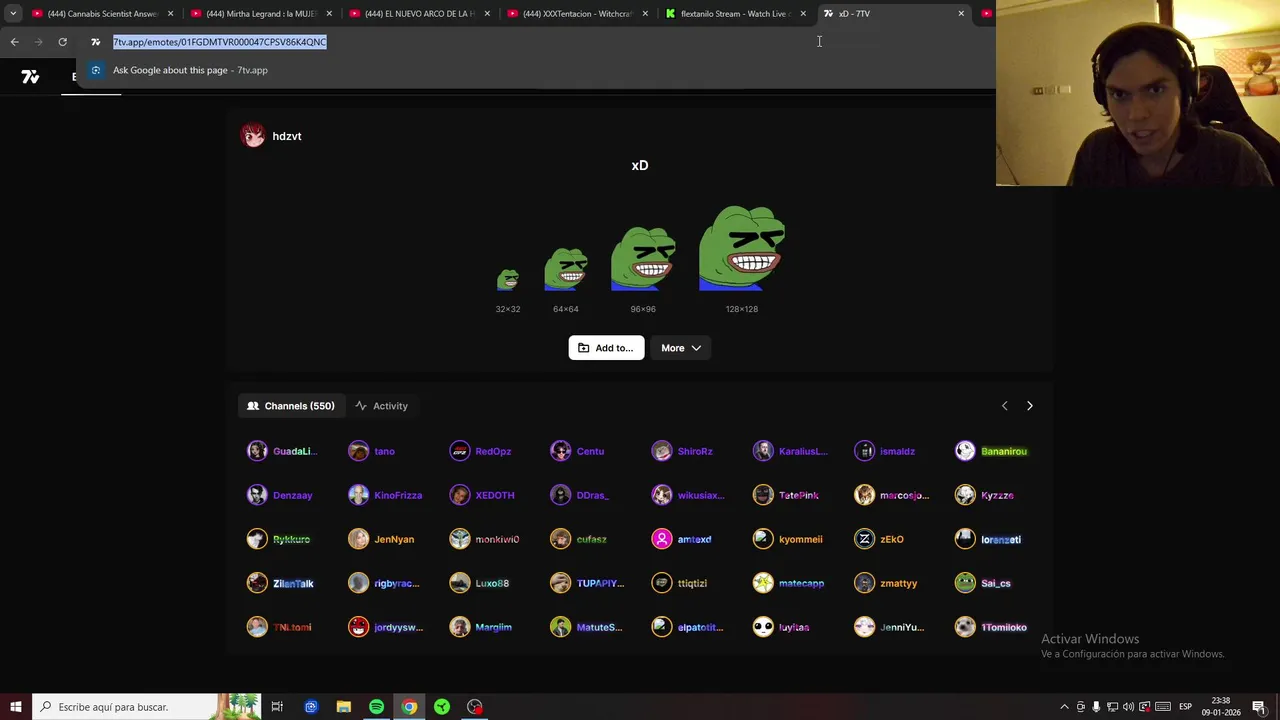Switch to the Activity tab
The image size is (1280, 720).
point(381,406)
